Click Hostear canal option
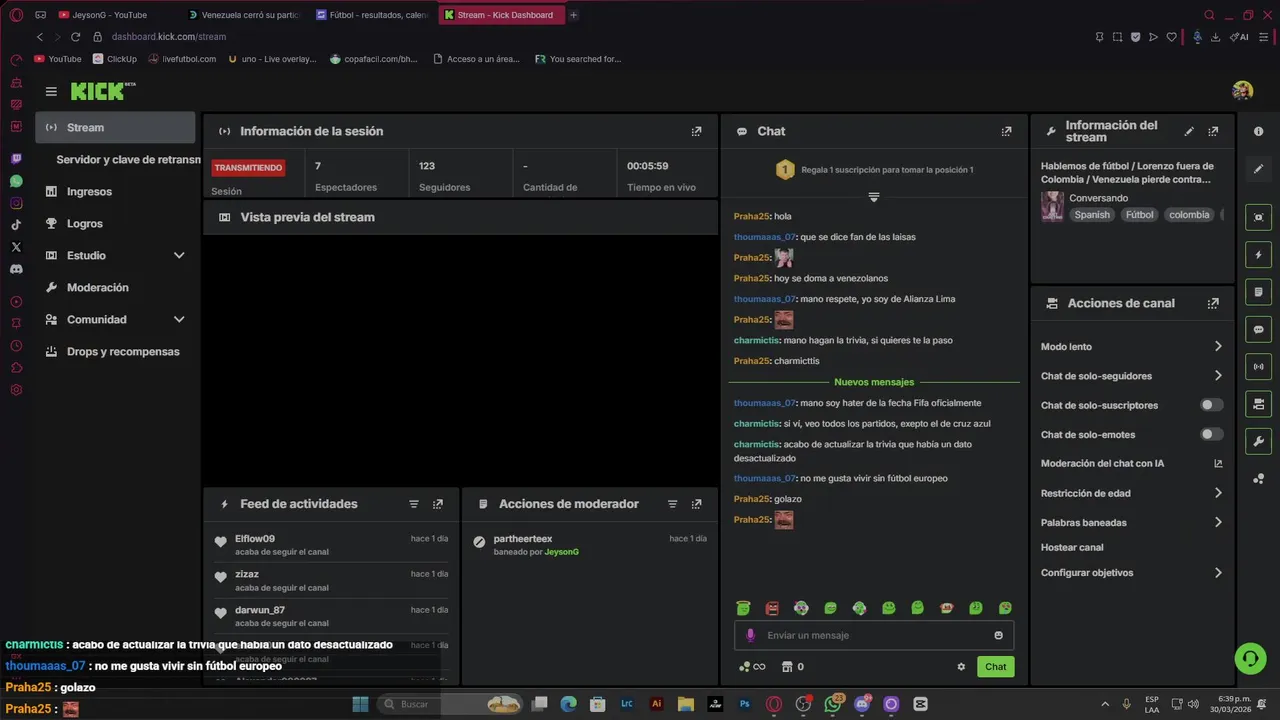The width and height of the screenshot is (1280, 720). click(1072, 548)
